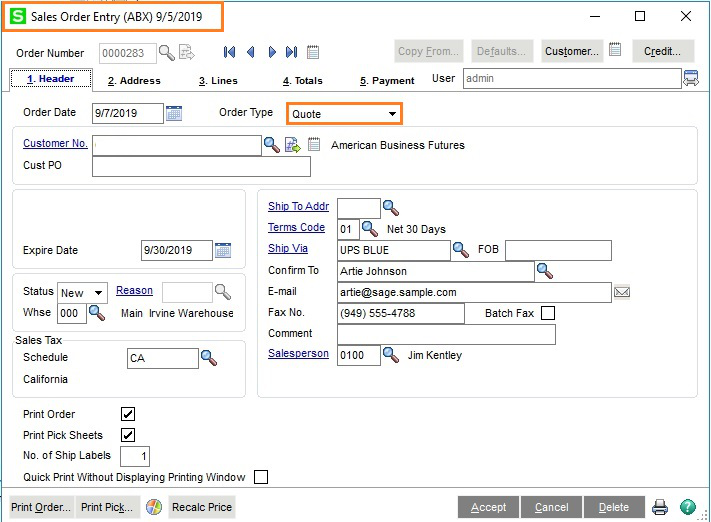Screen dimensions: 711x522
Task: Click the Reason lookup magnifier
Action: click(223, 292)
